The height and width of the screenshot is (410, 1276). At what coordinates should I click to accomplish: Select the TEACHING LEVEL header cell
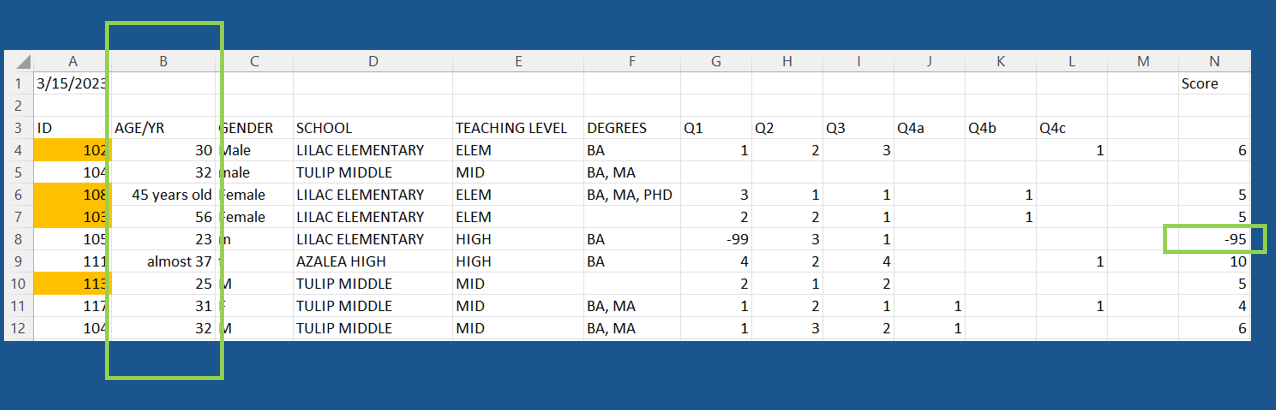517,128
